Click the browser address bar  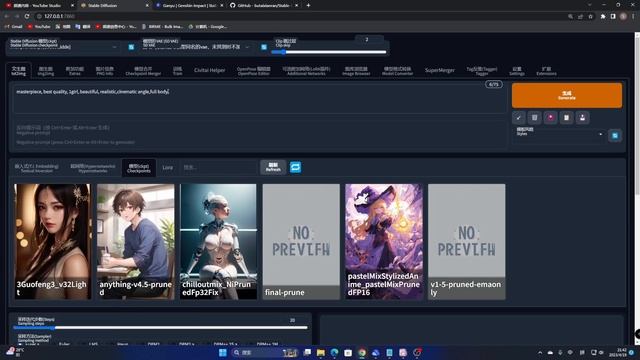(302, 16)
